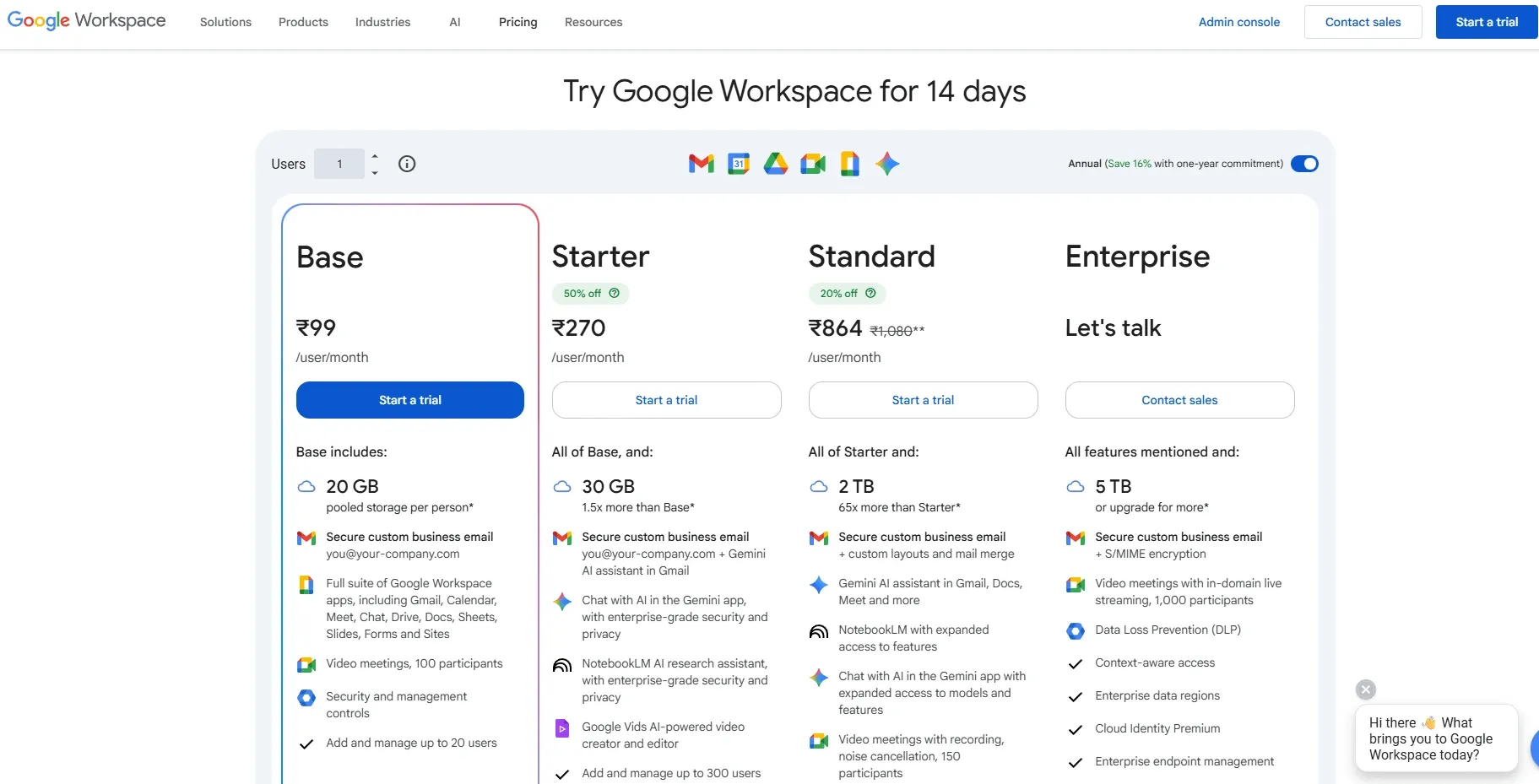The width and height of the screenshot is (1539, 784).
Task: Click Gemini icon beside Starter's Chat with AI
Action: 562,602
